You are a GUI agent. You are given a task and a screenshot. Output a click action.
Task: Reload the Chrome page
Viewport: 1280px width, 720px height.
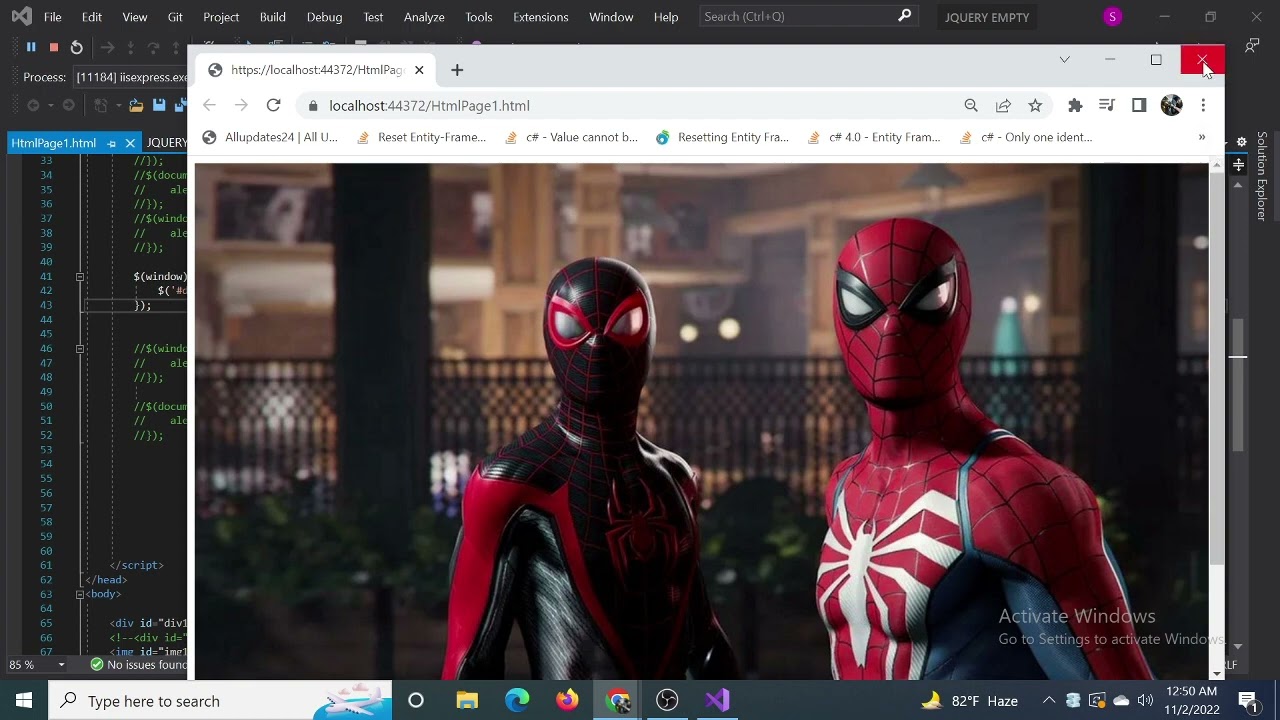tap(273, 105)
